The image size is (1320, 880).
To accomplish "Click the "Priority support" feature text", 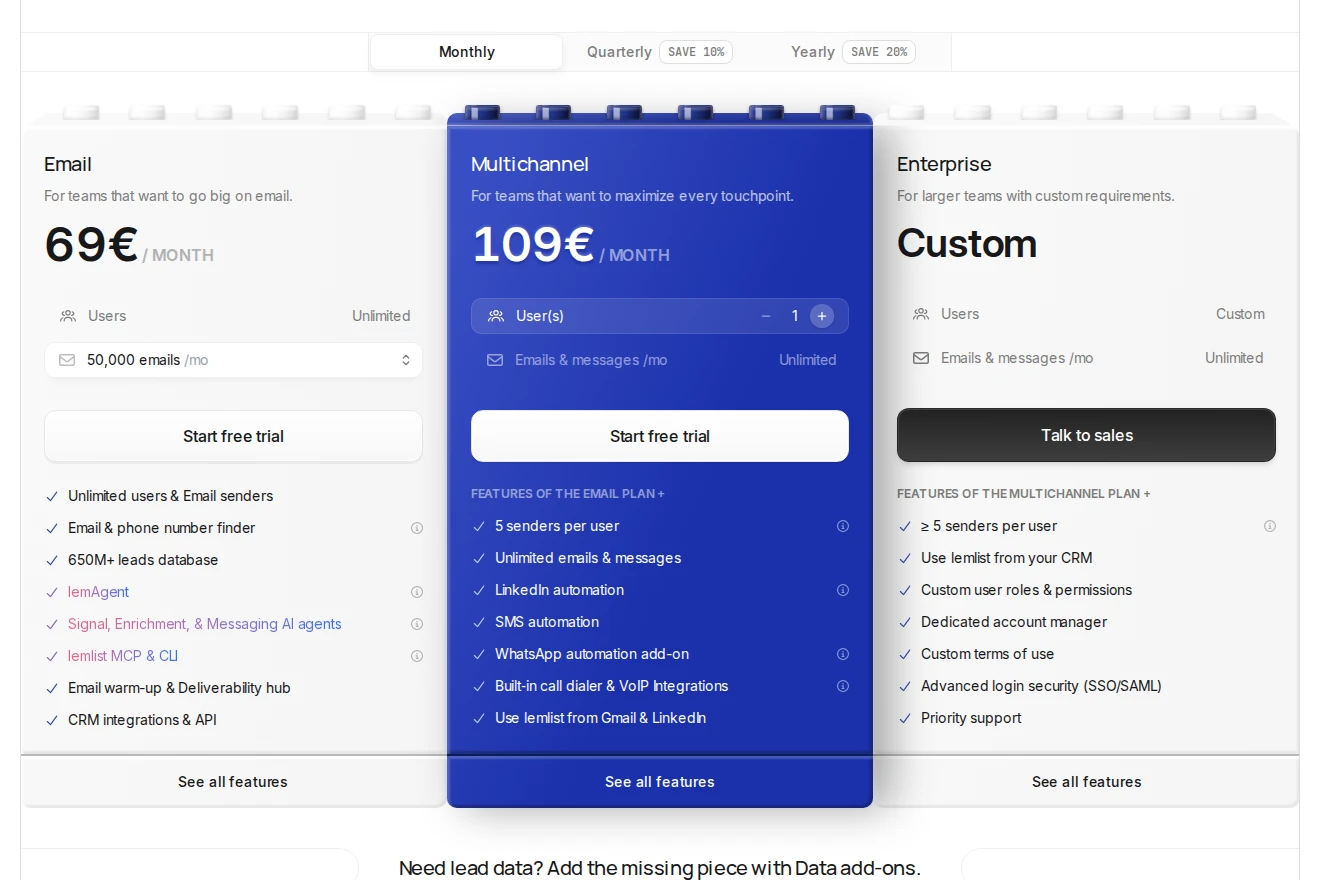I will (x=971, y=718).
